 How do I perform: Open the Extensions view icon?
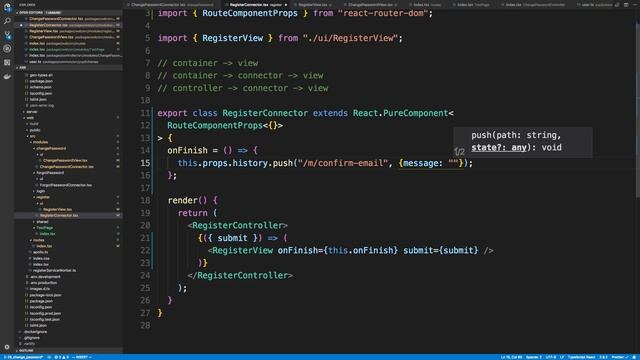[x=7, y=62]
